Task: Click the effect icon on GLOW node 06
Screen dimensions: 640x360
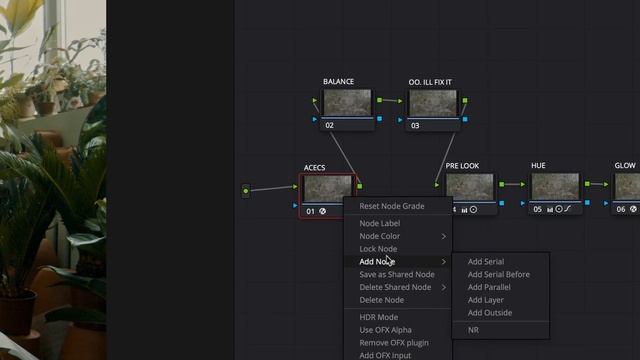Action: (633, 209)
